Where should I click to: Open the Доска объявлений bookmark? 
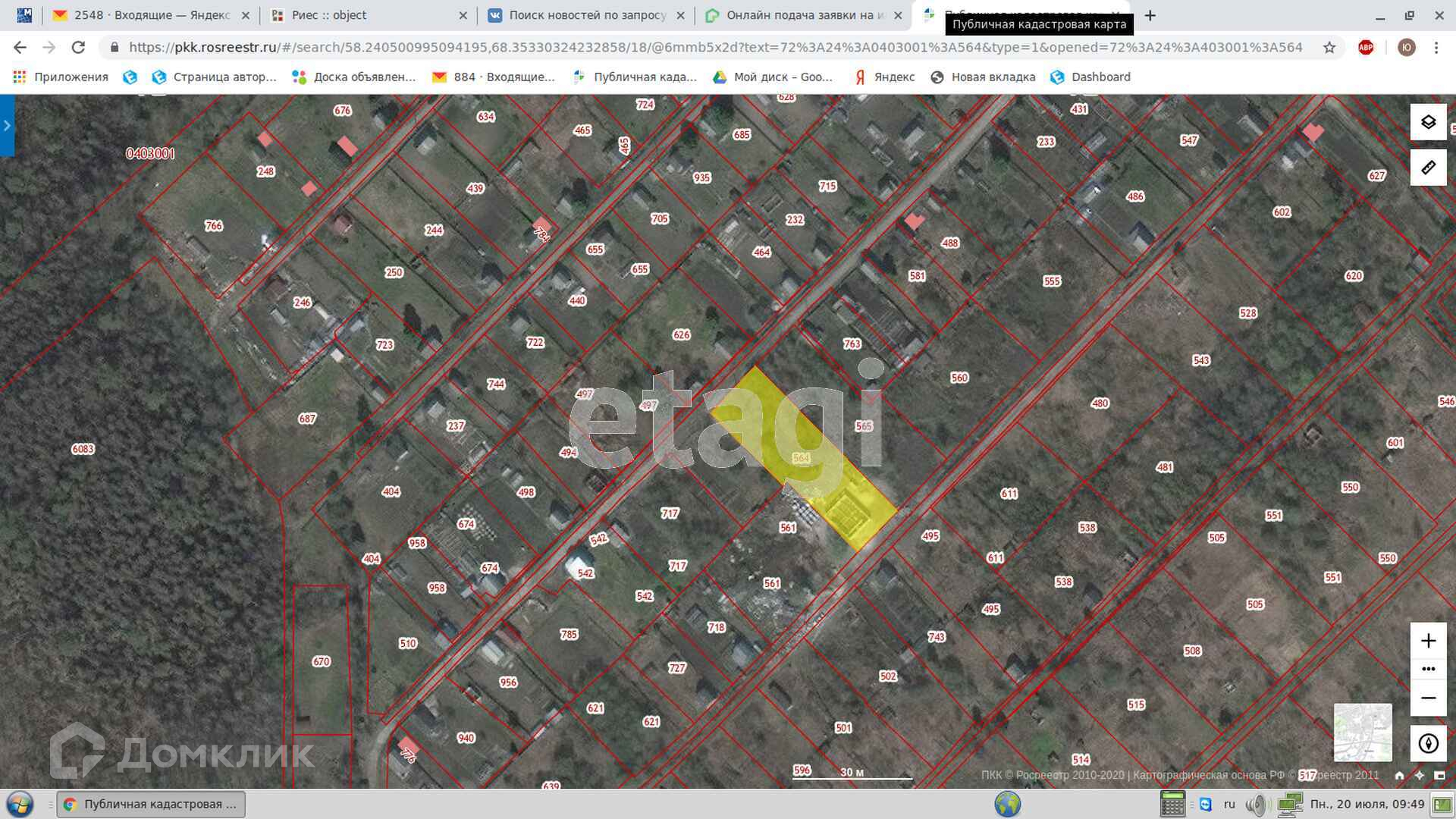click(x=355, y=77)
